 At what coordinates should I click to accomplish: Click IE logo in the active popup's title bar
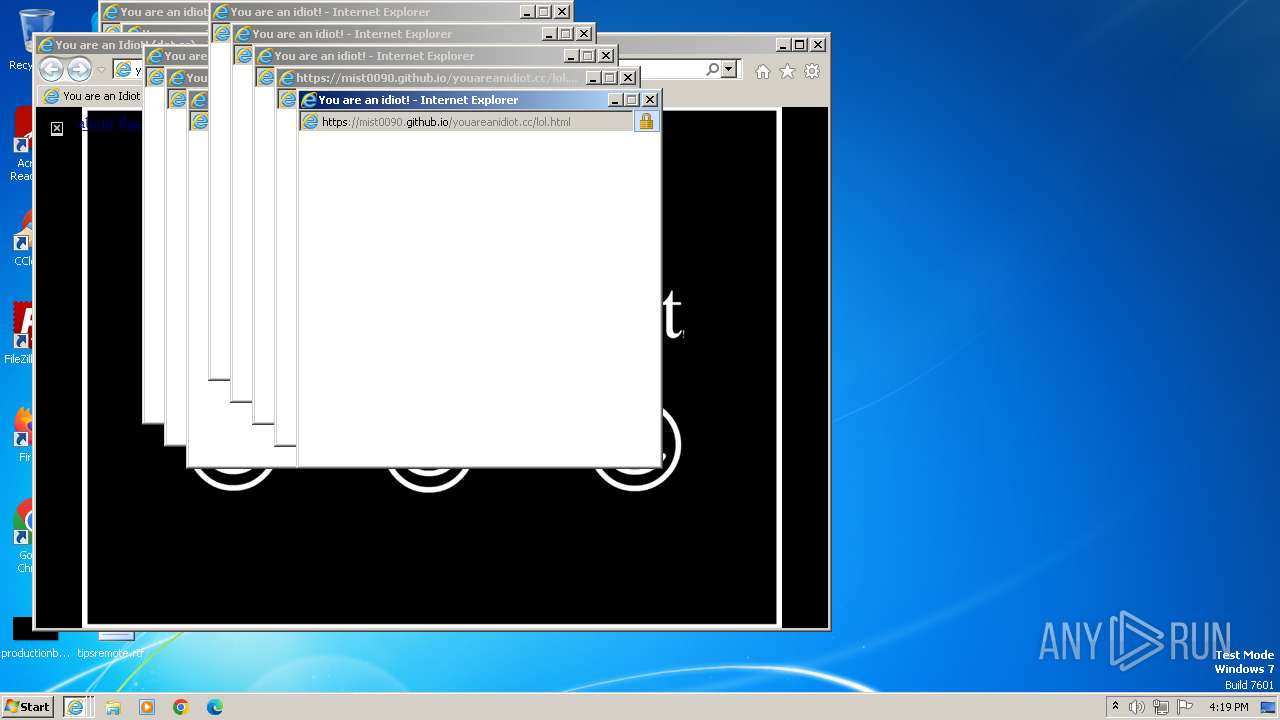coord(309,100)
